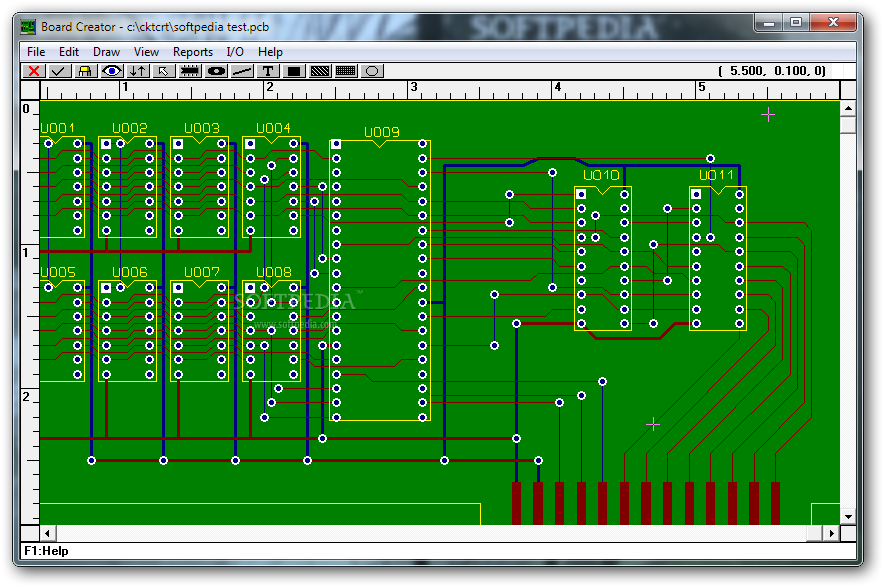
Task: Click the U005 component label
Action: pos(58,272)
